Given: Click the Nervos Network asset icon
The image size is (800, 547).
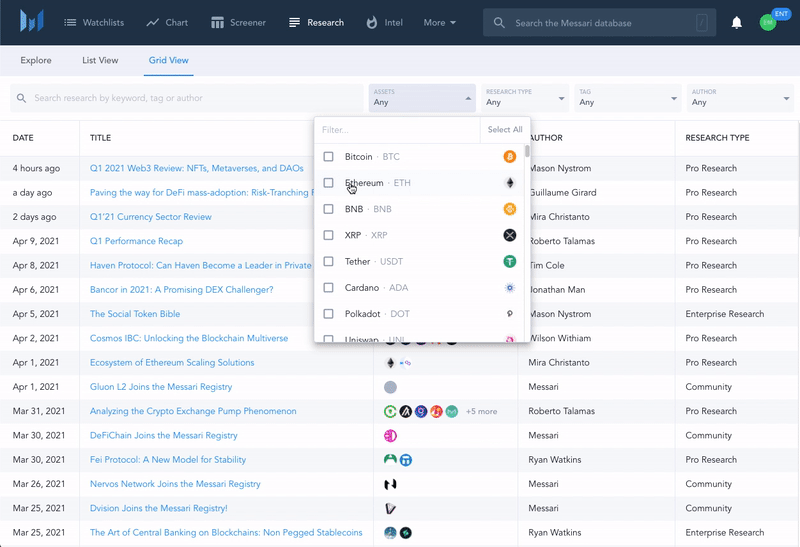Looking at the screenshot, I should pos(390,484).
